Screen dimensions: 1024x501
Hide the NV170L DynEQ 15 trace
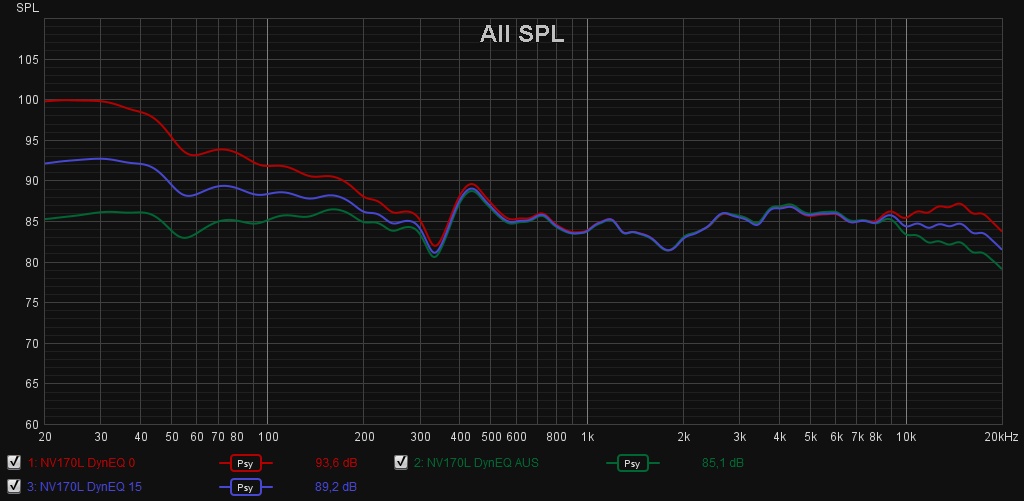pyautogui.click(x=14, y=486)
